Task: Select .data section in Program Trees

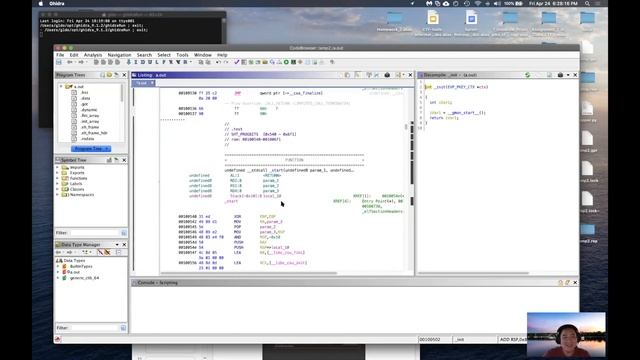Action: (x=85, y=98)
